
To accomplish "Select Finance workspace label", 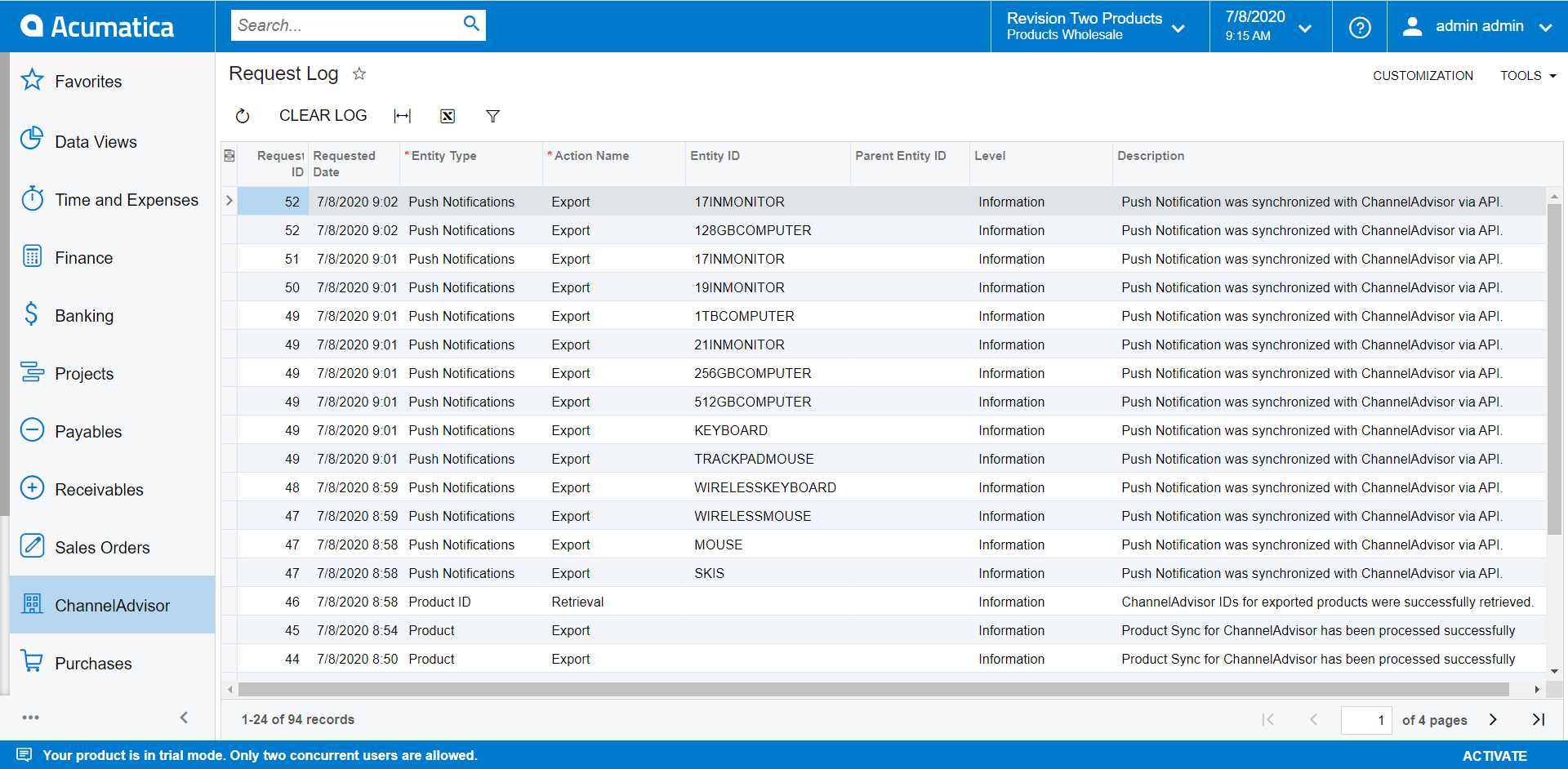I will (83, 258).
